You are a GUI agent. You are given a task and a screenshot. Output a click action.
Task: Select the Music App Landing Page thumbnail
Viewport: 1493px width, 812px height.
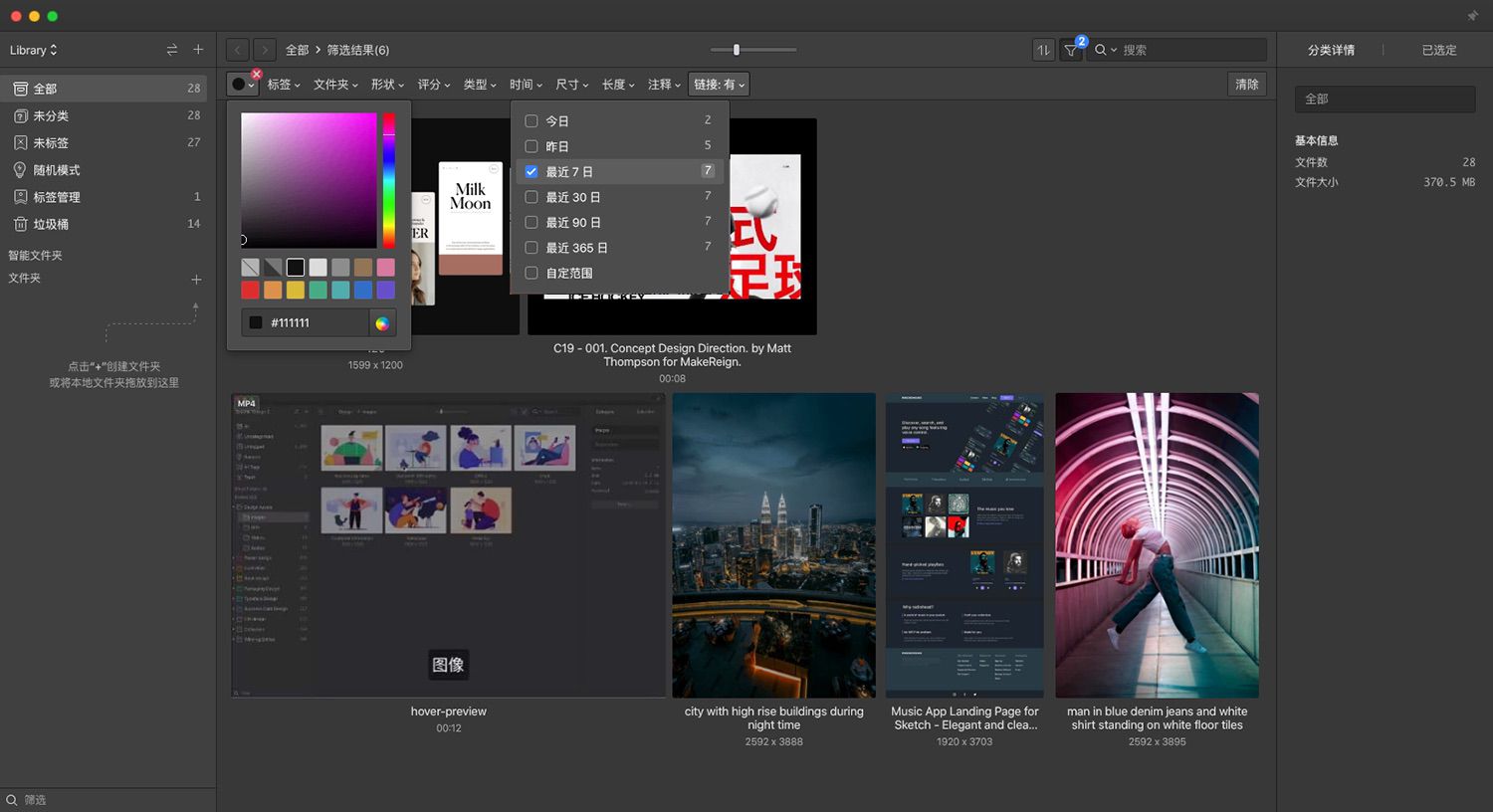[964, 545]
